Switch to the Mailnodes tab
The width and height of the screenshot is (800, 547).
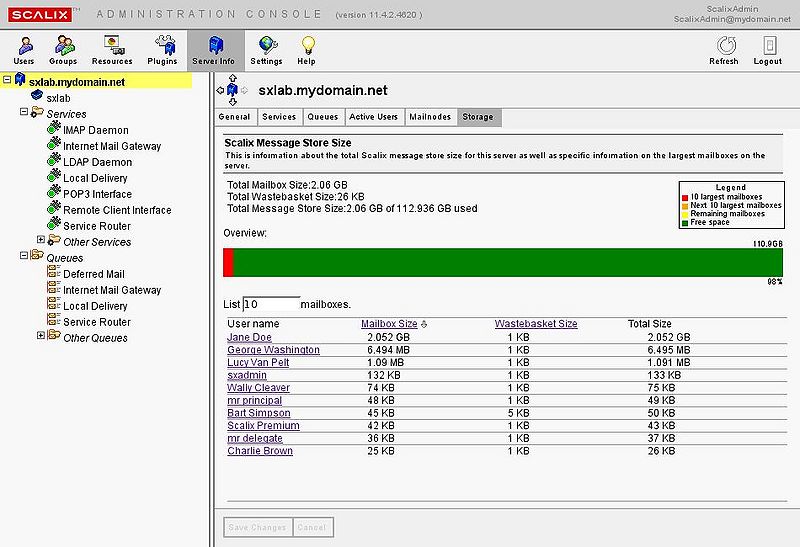(x=430, y=117)
